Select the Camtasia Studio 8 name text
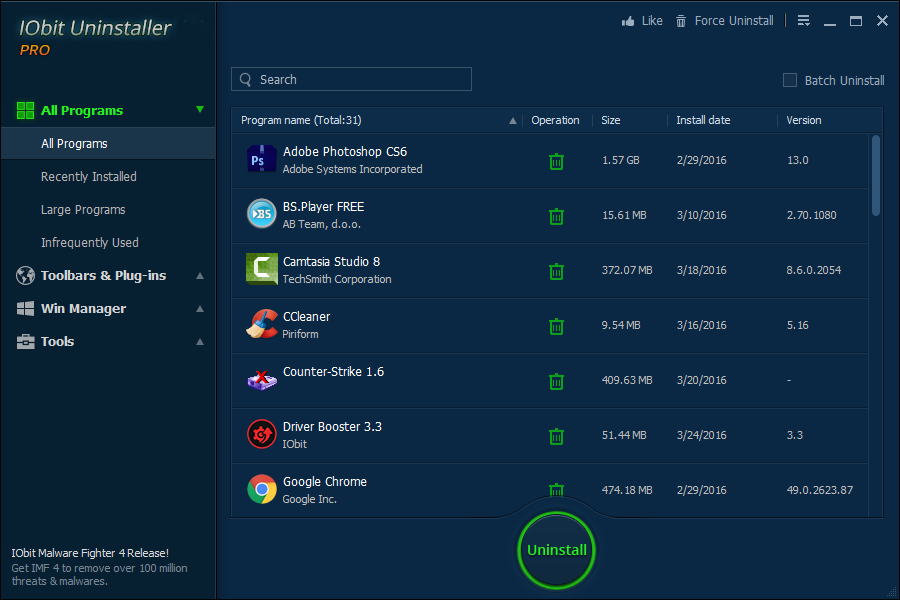Image resolution: width=900 pixels, height=600 pixels. tap(331, 262)
